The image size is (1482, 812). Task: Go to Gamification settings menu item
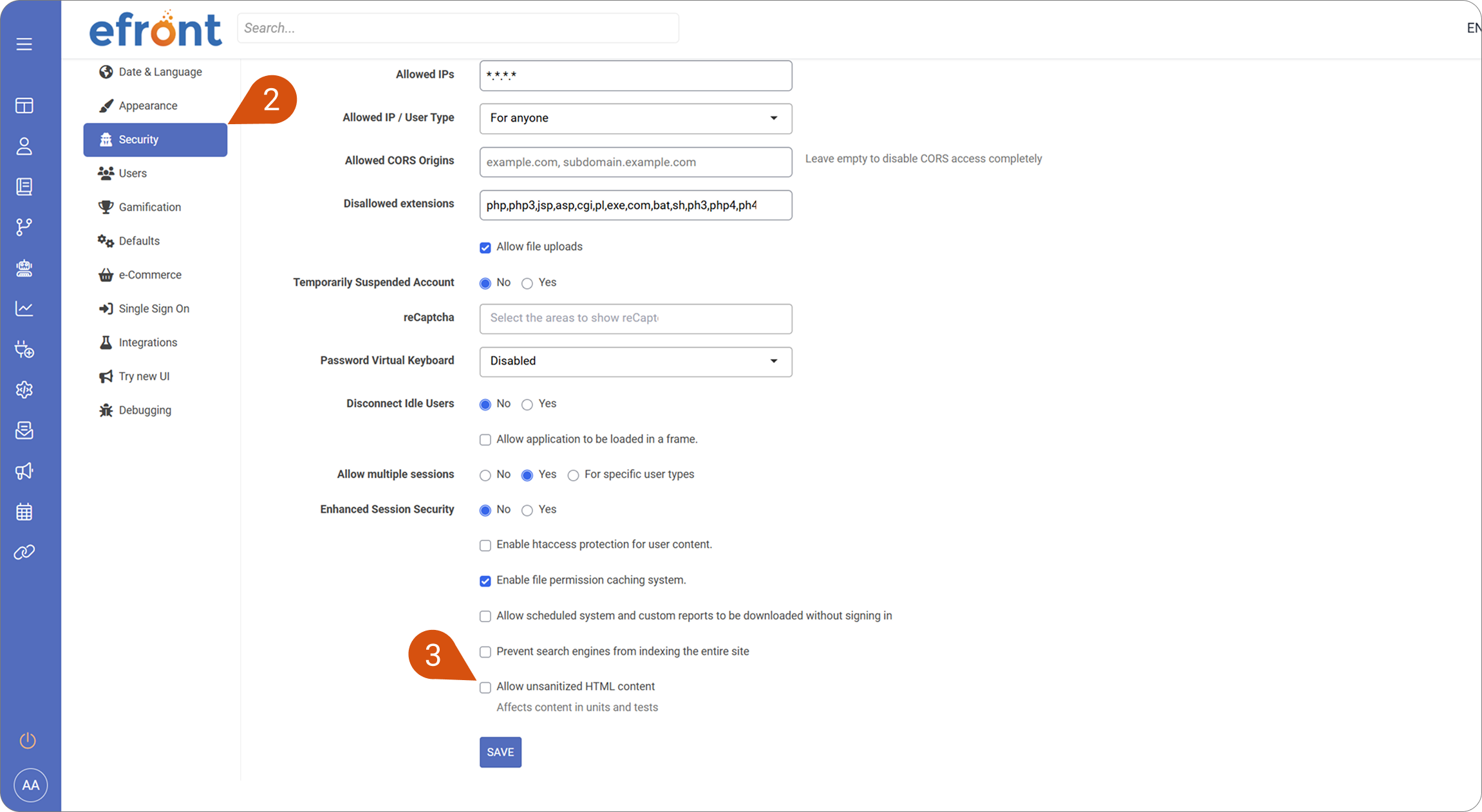pyautogui.click(x=149, y=207)
